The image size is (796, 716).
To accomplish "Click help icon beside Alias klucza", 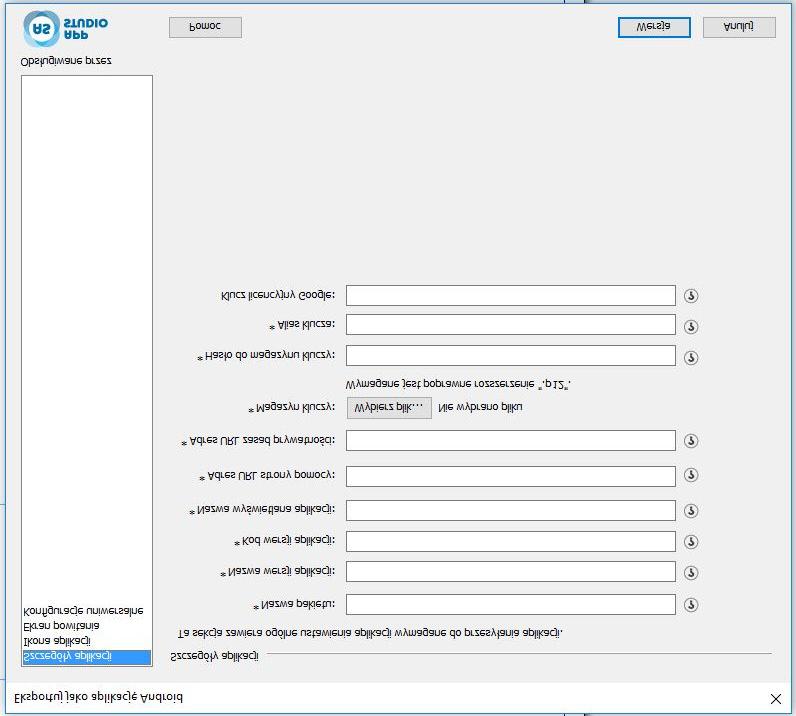I will [x=690, y=327].
